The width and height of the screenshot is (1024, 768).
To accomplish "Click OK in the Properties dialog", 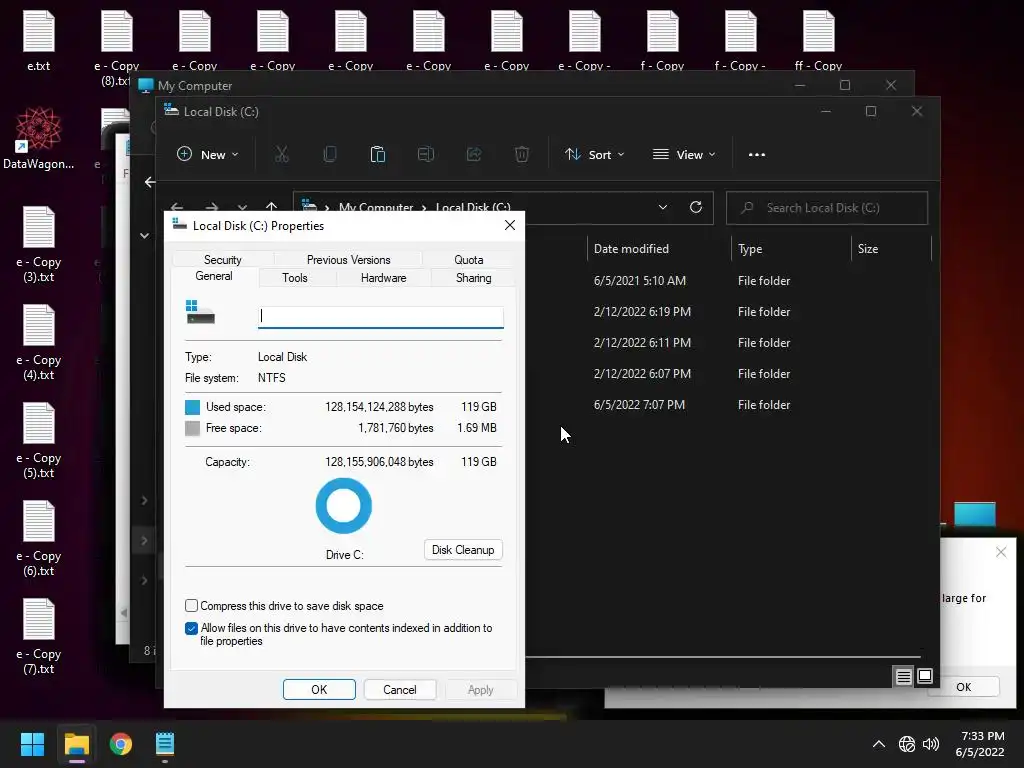I will click(319, 690).
